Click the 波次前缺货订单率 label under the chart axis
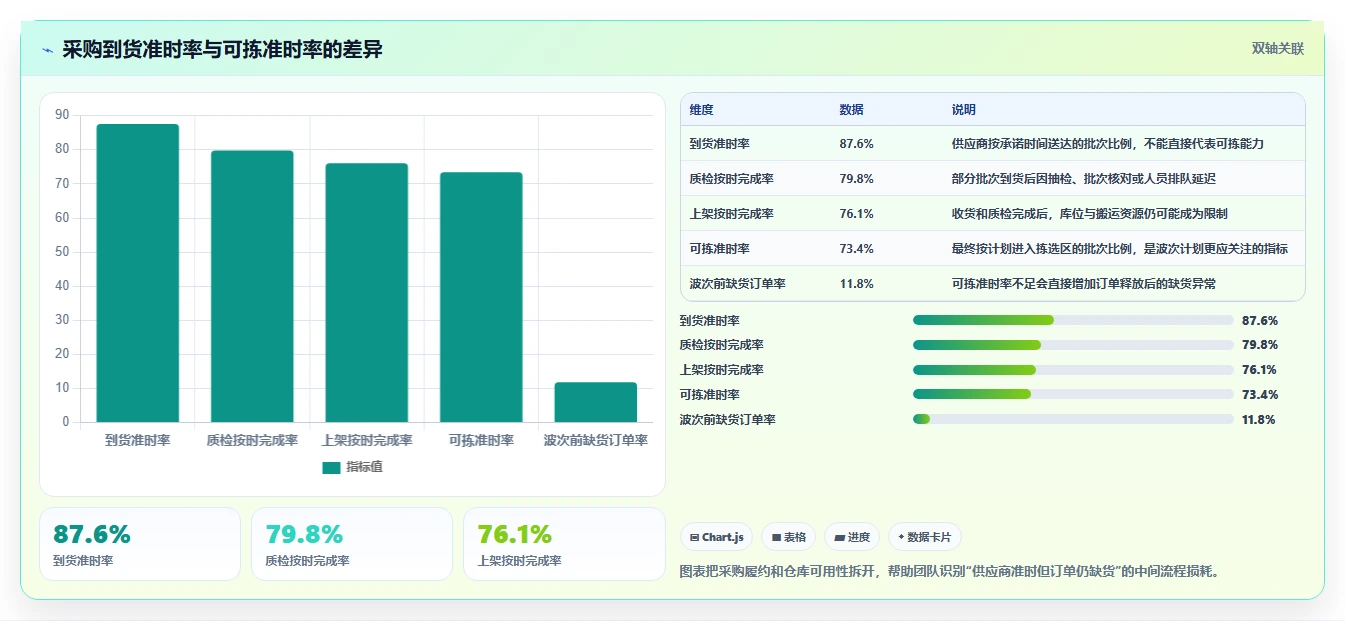The width and height of the screenshot is (1345, 621). pos(596,440)
